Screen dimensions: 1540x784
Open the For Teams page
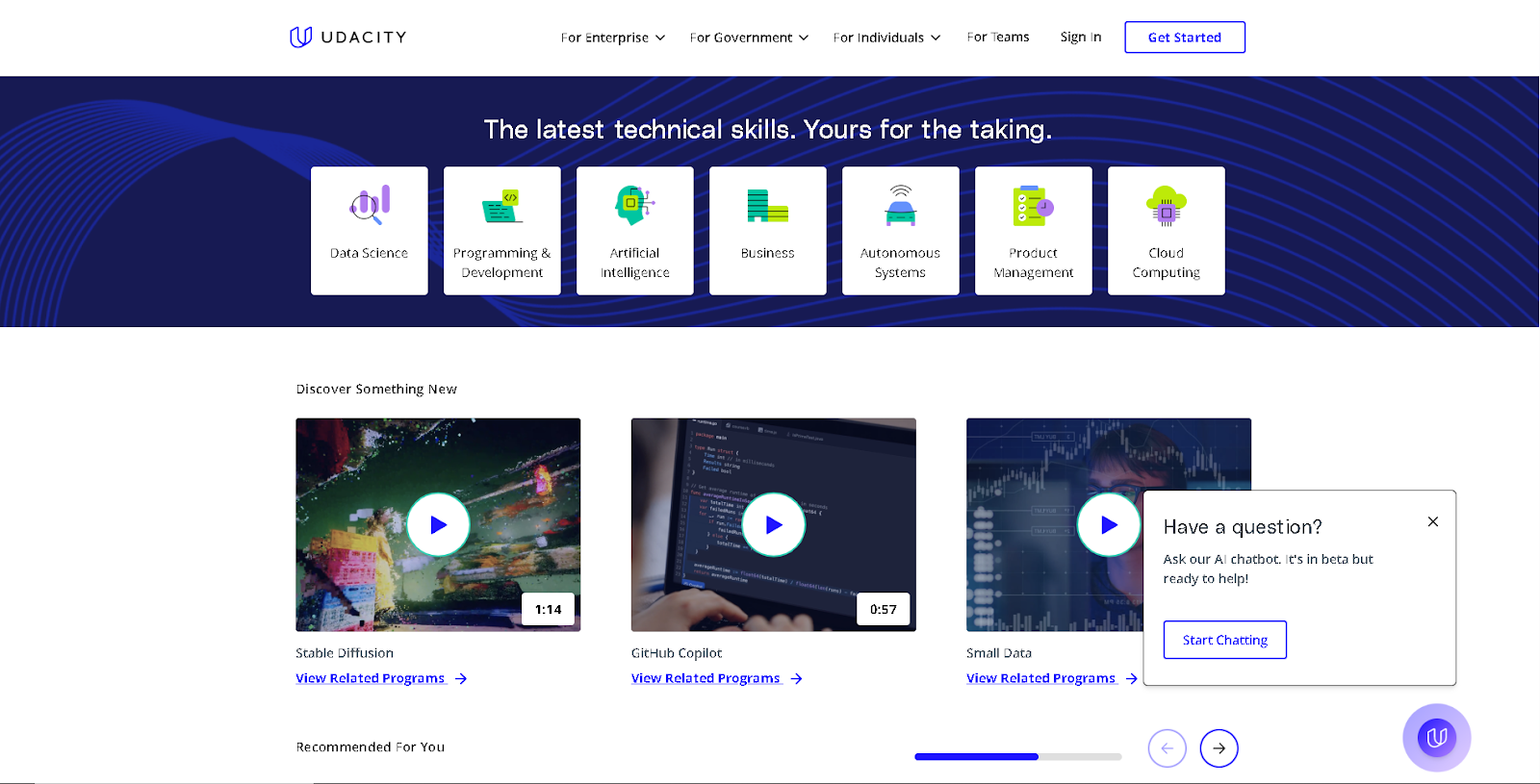pyautogui.click(x=998, y=37)
